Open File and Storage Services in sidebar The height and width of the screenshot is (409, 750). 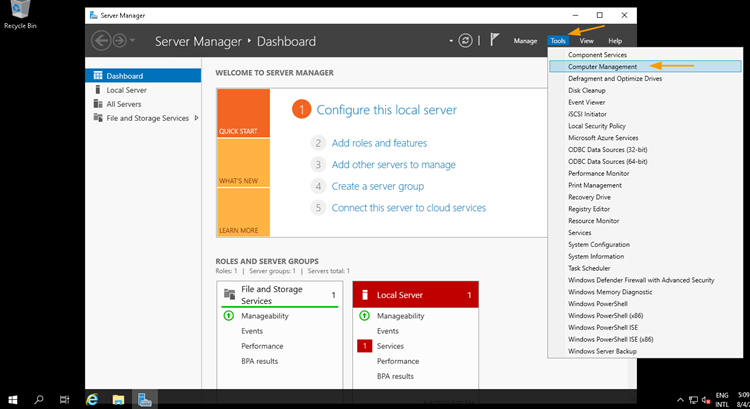click(147, 118)
